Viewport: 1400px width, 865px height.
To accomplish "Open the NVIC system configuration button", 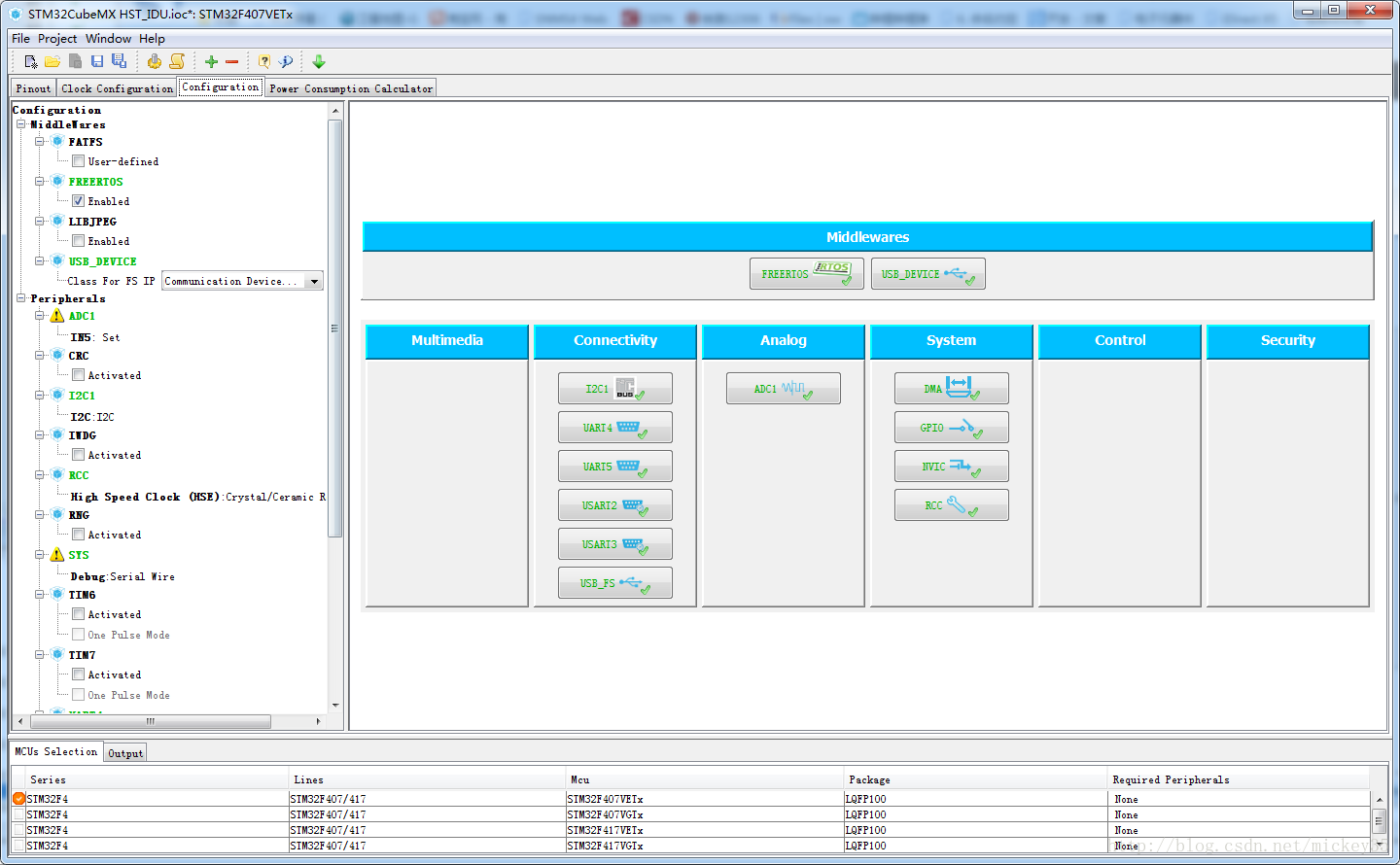I will (x=952, y=467).
